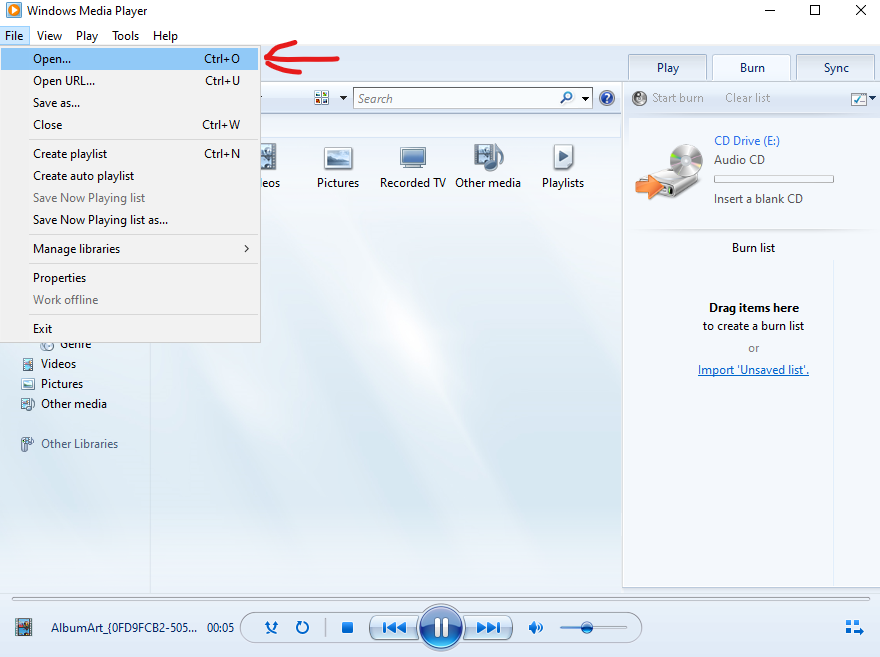This screenshot has height=657, width=880.
Task: Open the Burn options dropdown
Action: 863,99
